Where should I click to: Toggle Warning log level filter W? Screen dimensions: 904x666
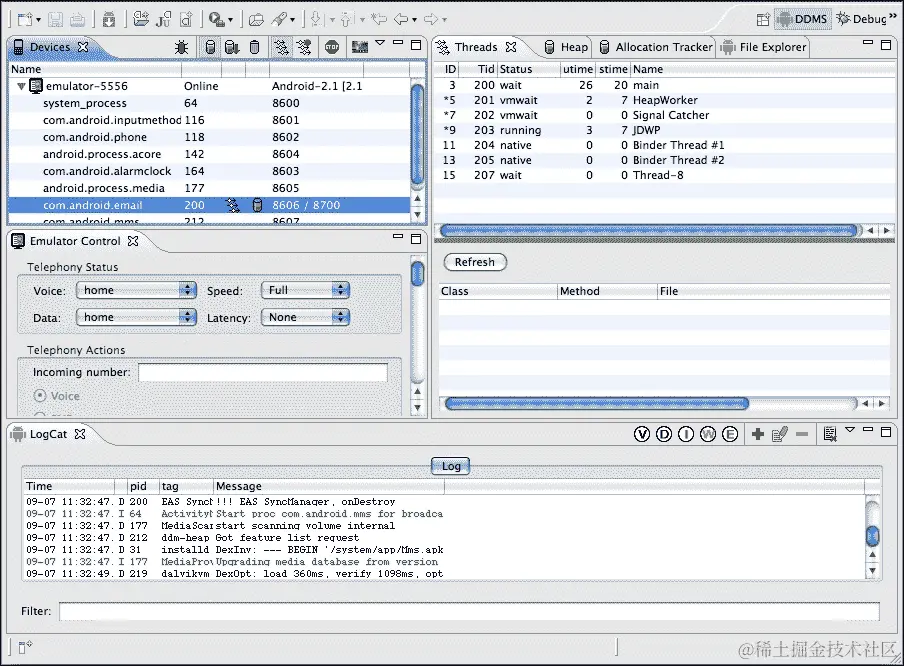click(708, 434)
